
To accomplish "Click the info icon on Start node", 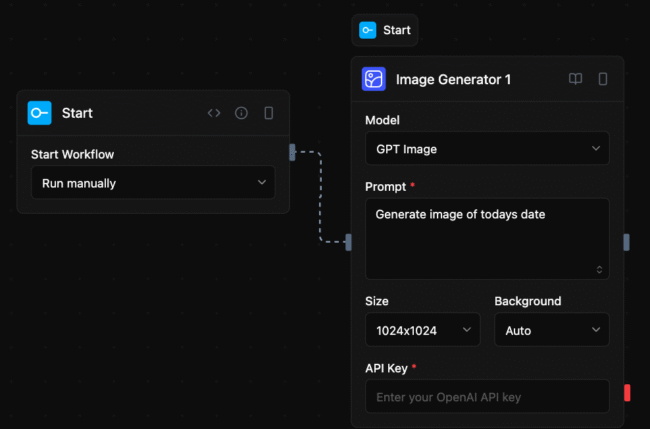I will [241, 113].
